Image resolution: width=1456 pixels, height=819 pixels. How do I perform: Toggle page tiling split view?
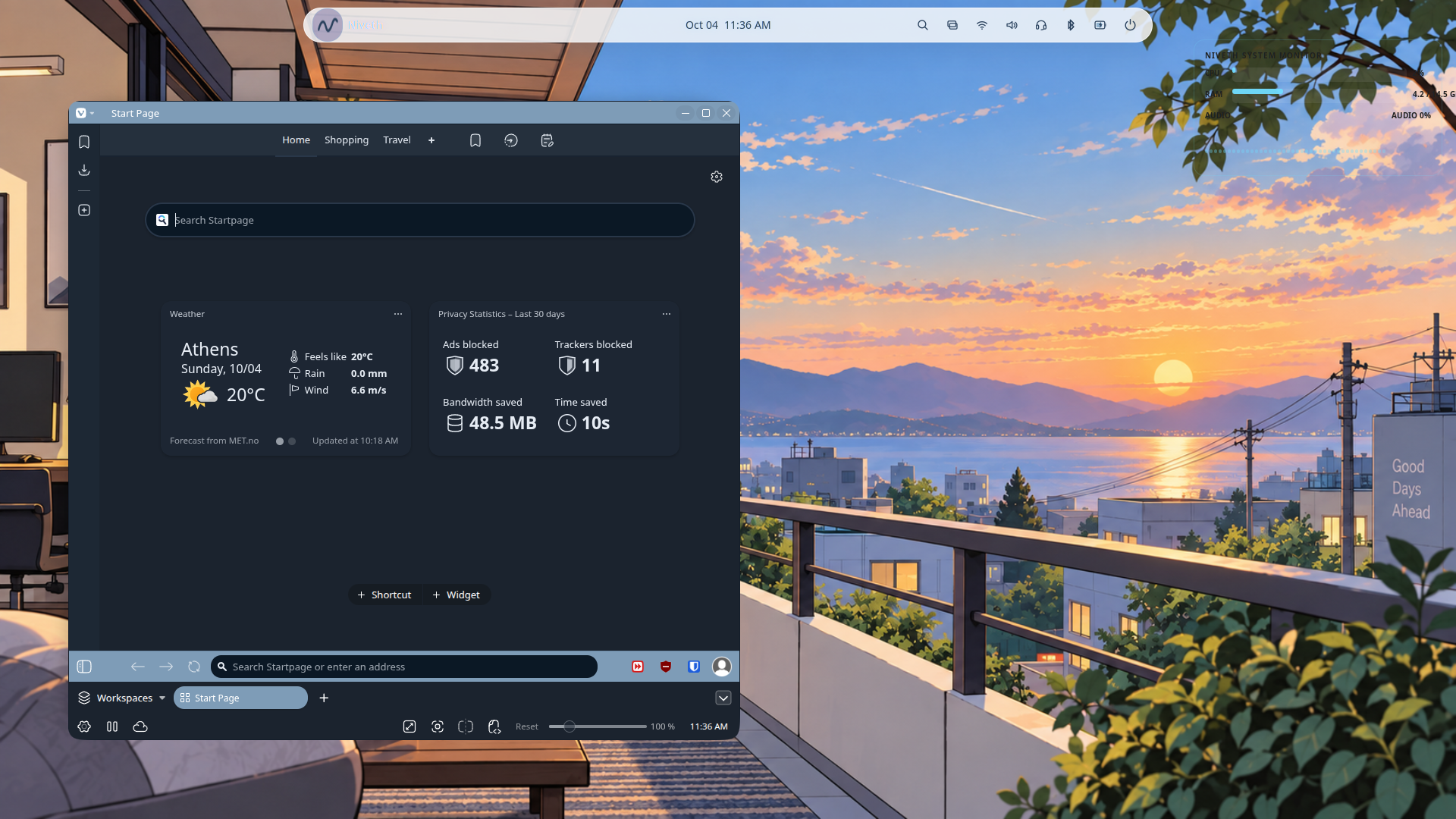click(x=466, y=726)
